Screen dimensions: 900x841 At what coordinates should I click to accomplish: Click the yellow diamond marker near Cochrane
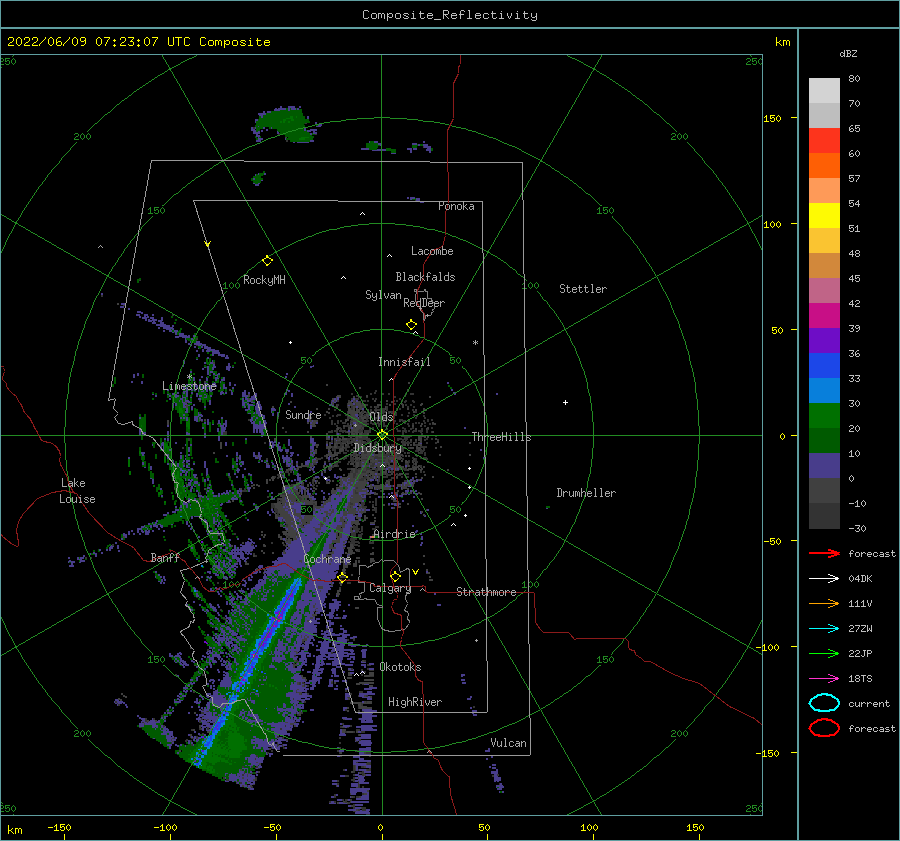click(342, 577)
